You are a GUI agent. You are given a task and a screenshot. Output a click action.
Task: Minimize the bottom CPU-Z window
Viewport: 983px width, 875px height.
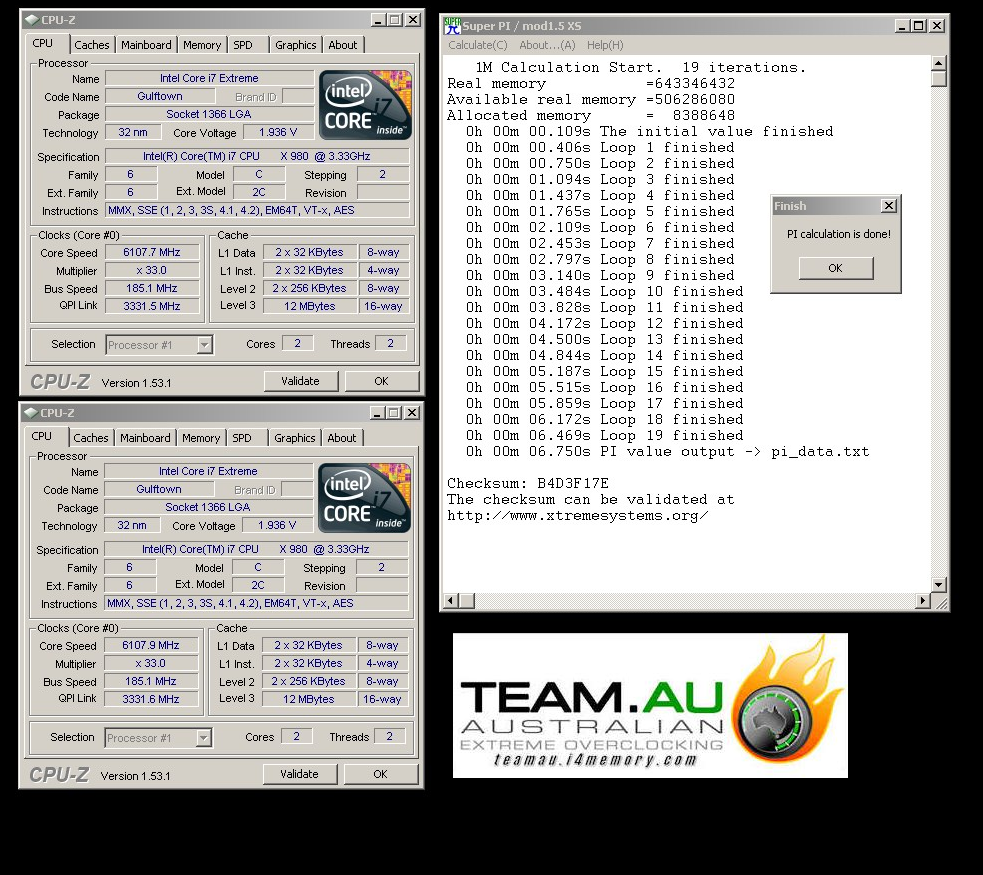point(377,413)
